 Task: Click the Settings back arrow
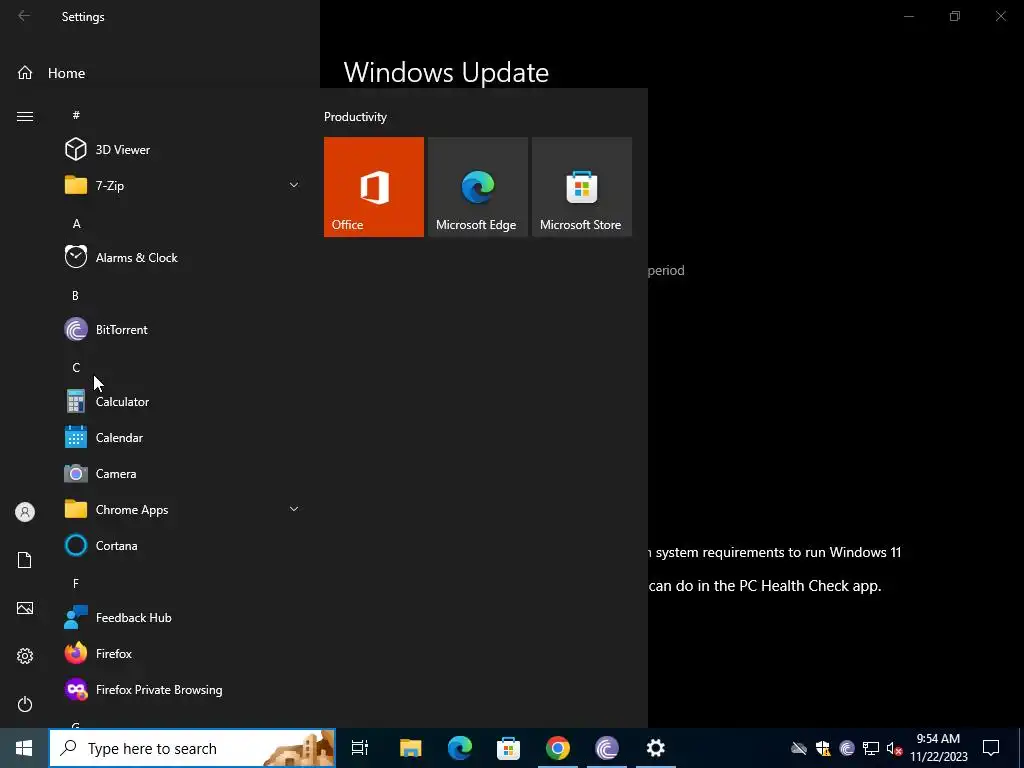(x=24, y=16)
